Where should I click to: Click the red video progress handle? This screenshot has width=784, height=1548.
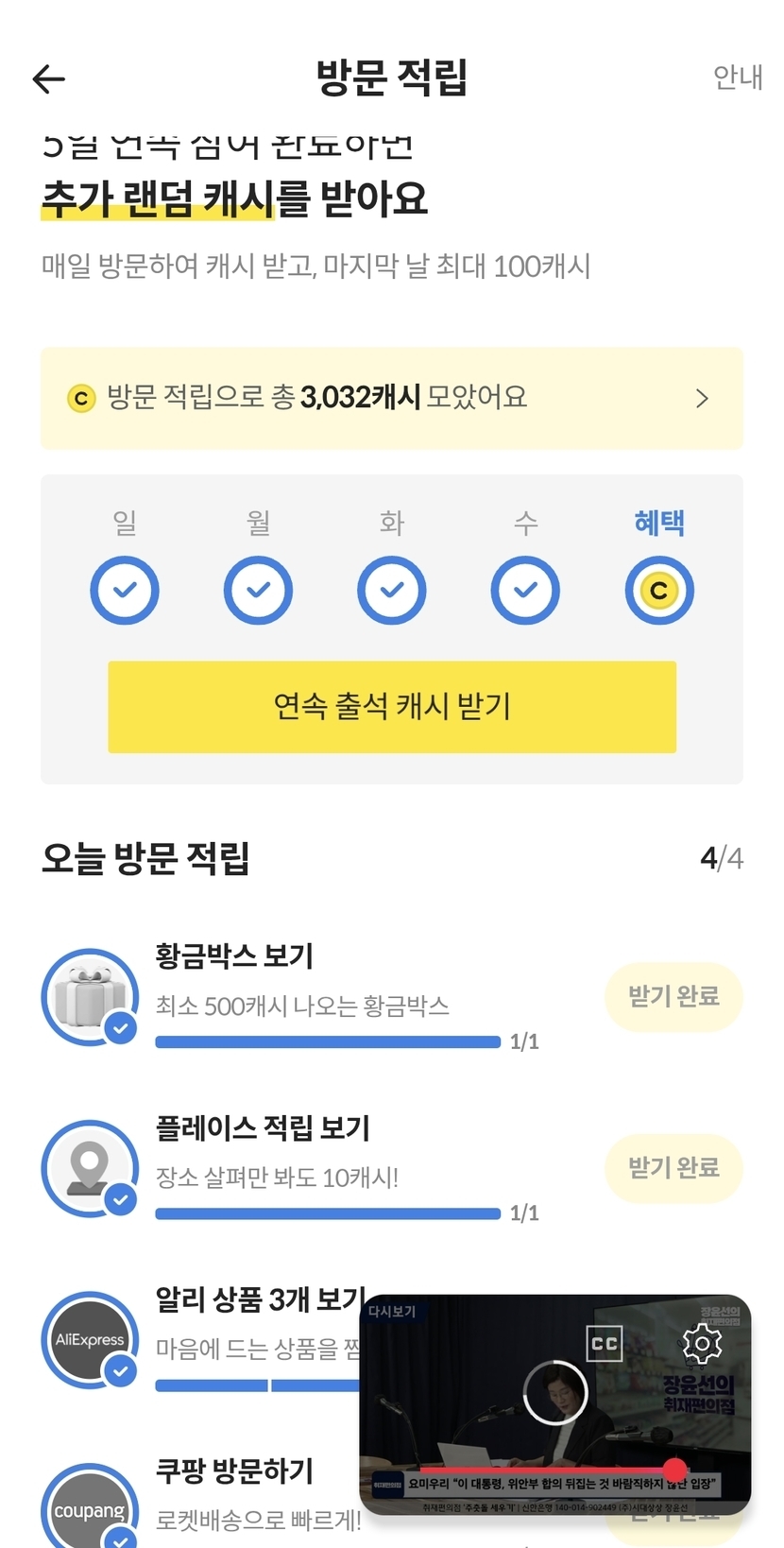click(674, 1470)
